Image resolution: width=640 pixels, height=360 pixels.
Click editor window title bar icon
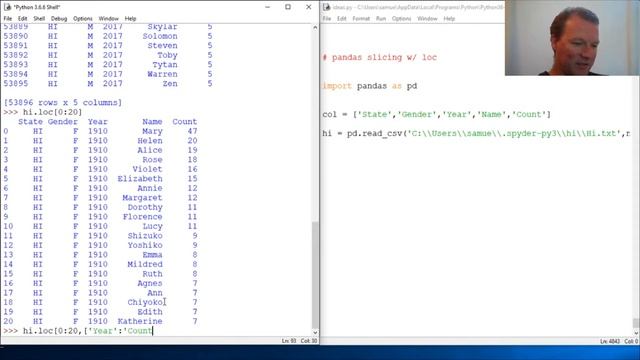coord(327,7)
